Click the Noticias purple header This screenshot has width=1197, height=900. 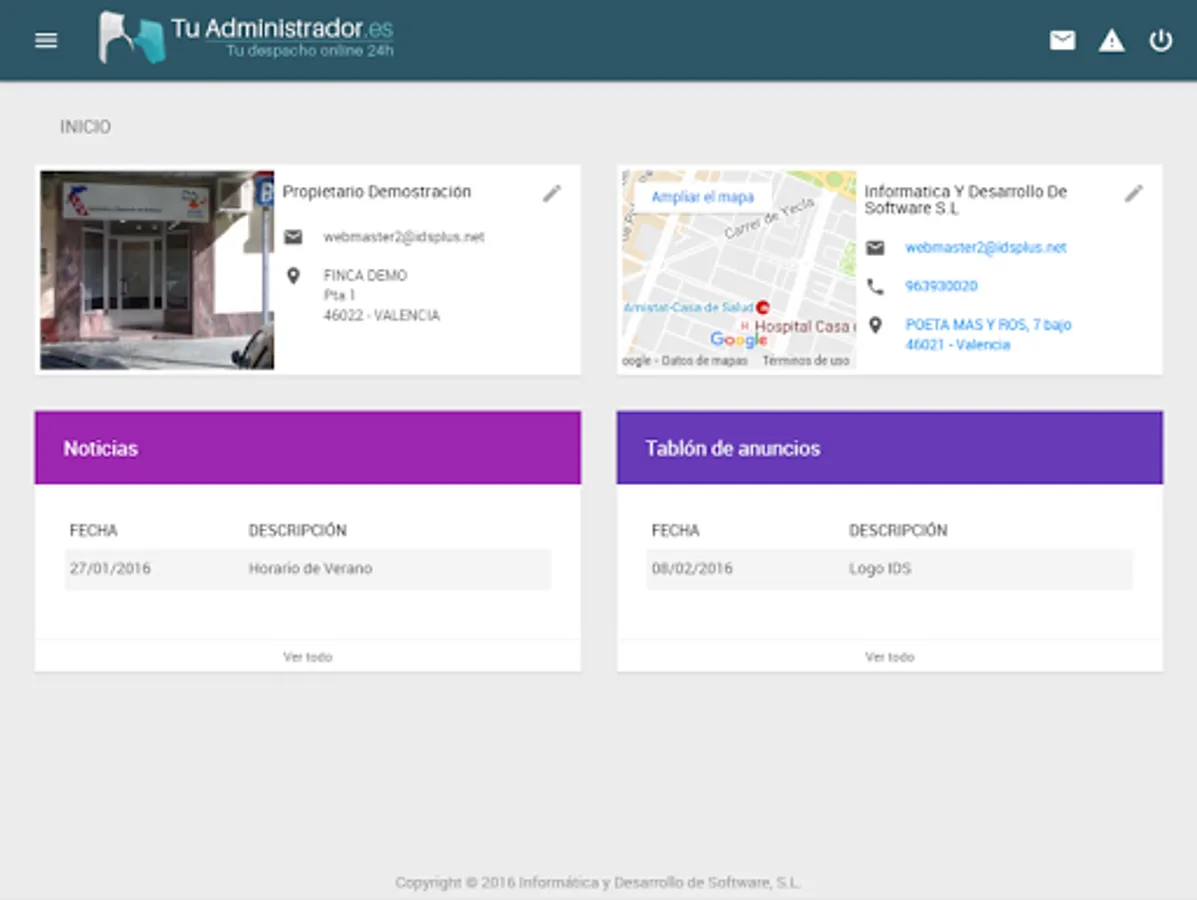click(308, 447)
